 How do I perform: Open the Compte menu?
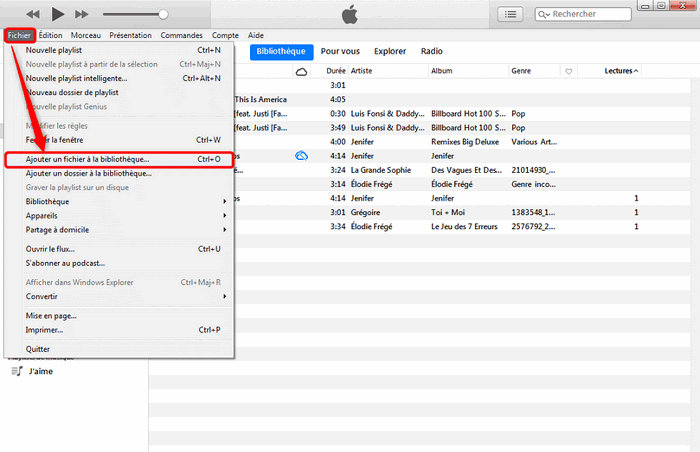[x=225, y=35]
